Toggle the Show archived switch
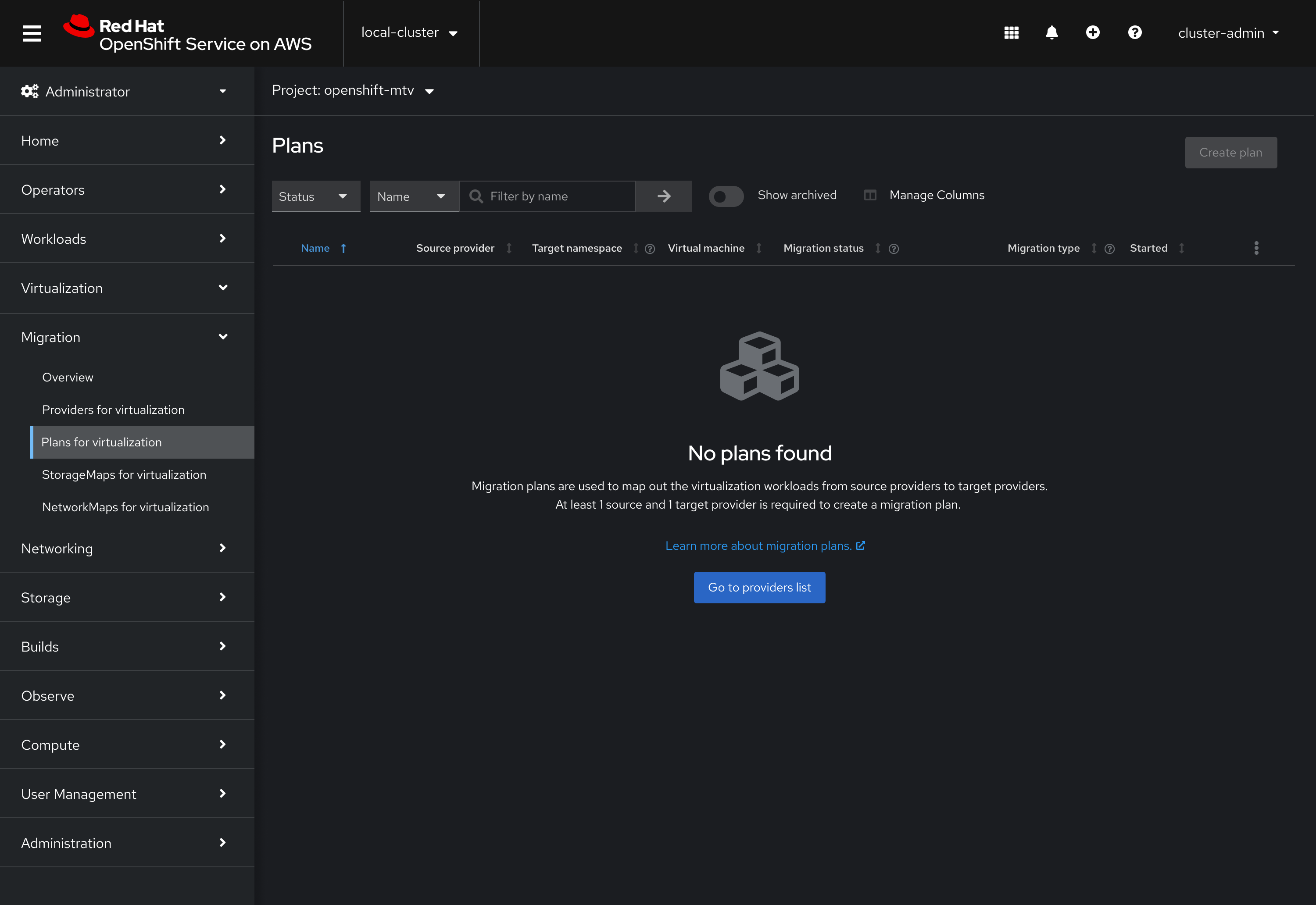Viewport: 1316px width, 905px height. pyautogui.click(x=726, y=196)
